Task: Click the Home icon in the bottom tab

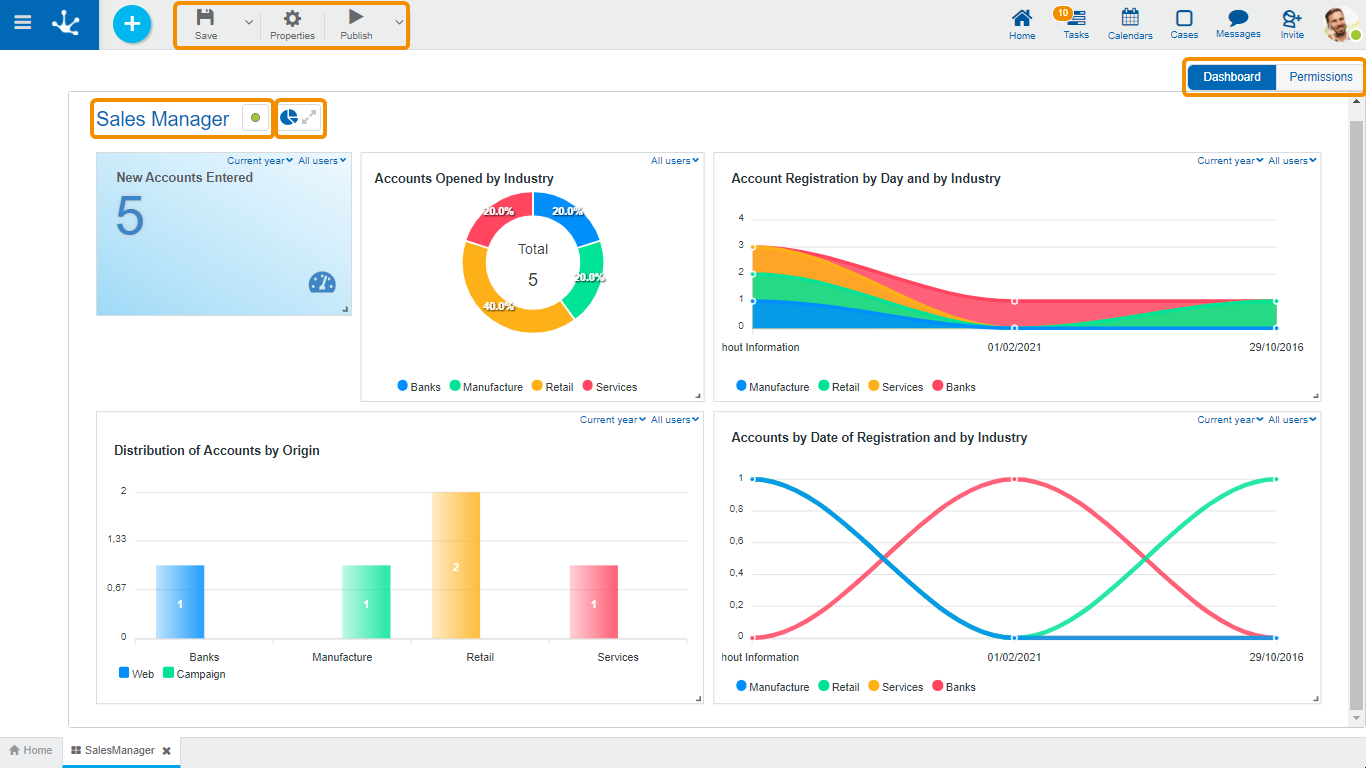Action: coord(15,750)
